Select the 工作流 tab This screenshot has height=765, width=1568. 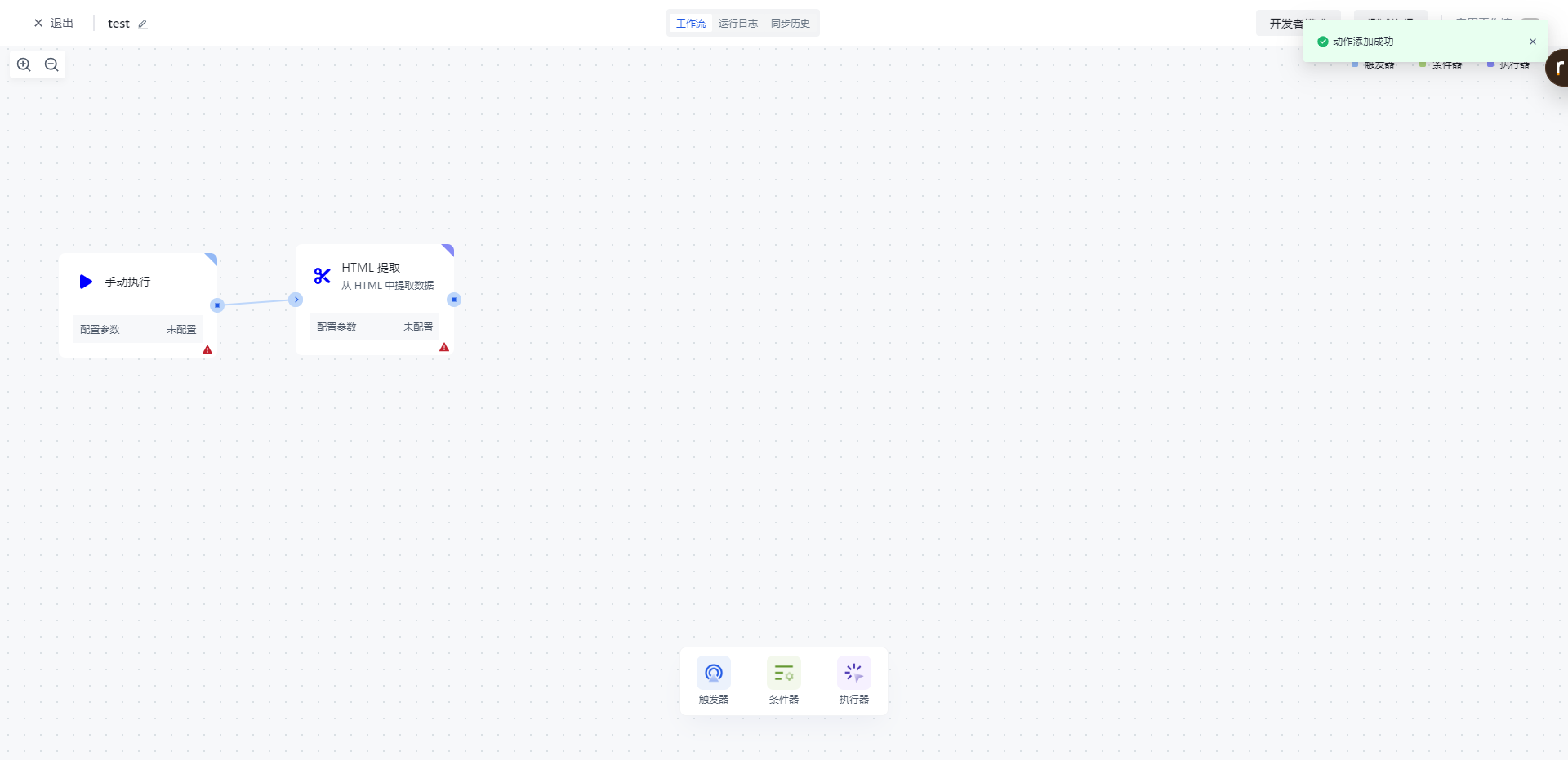pyautogui.click(x=690, y=24)
